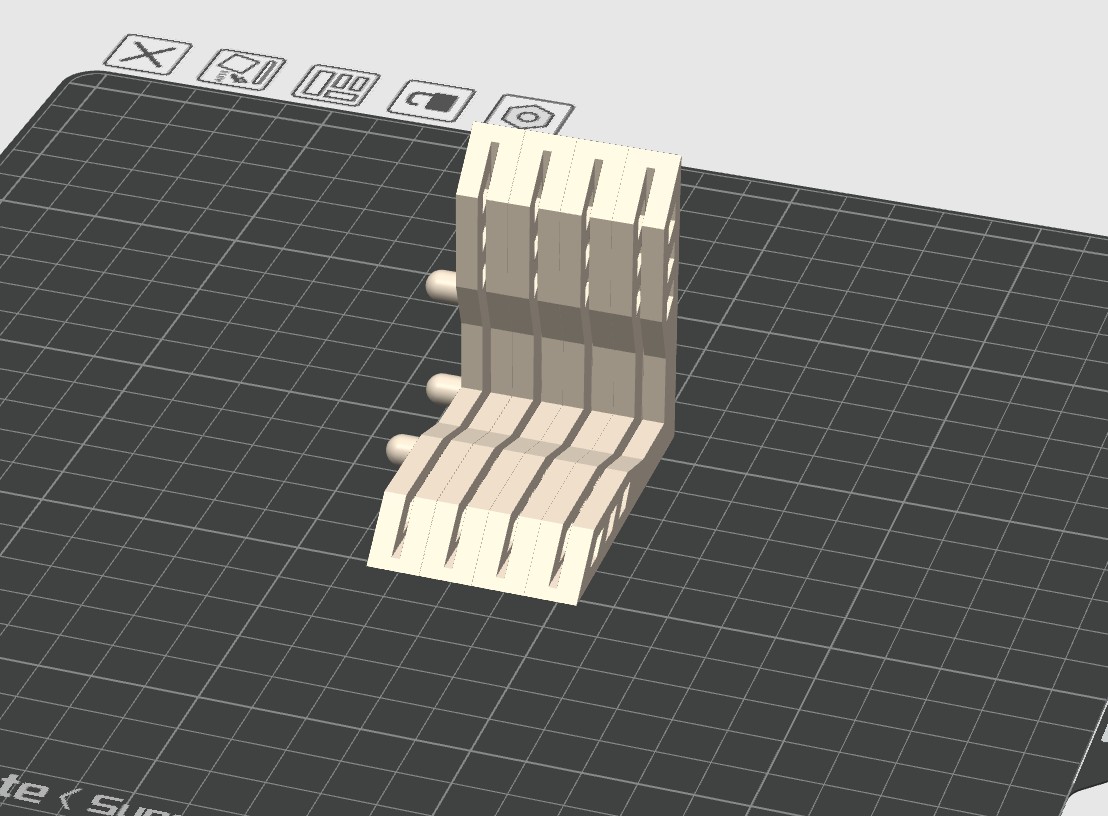
Task: Click the auto-orient objects plate icon
Action: pos(241,71)
